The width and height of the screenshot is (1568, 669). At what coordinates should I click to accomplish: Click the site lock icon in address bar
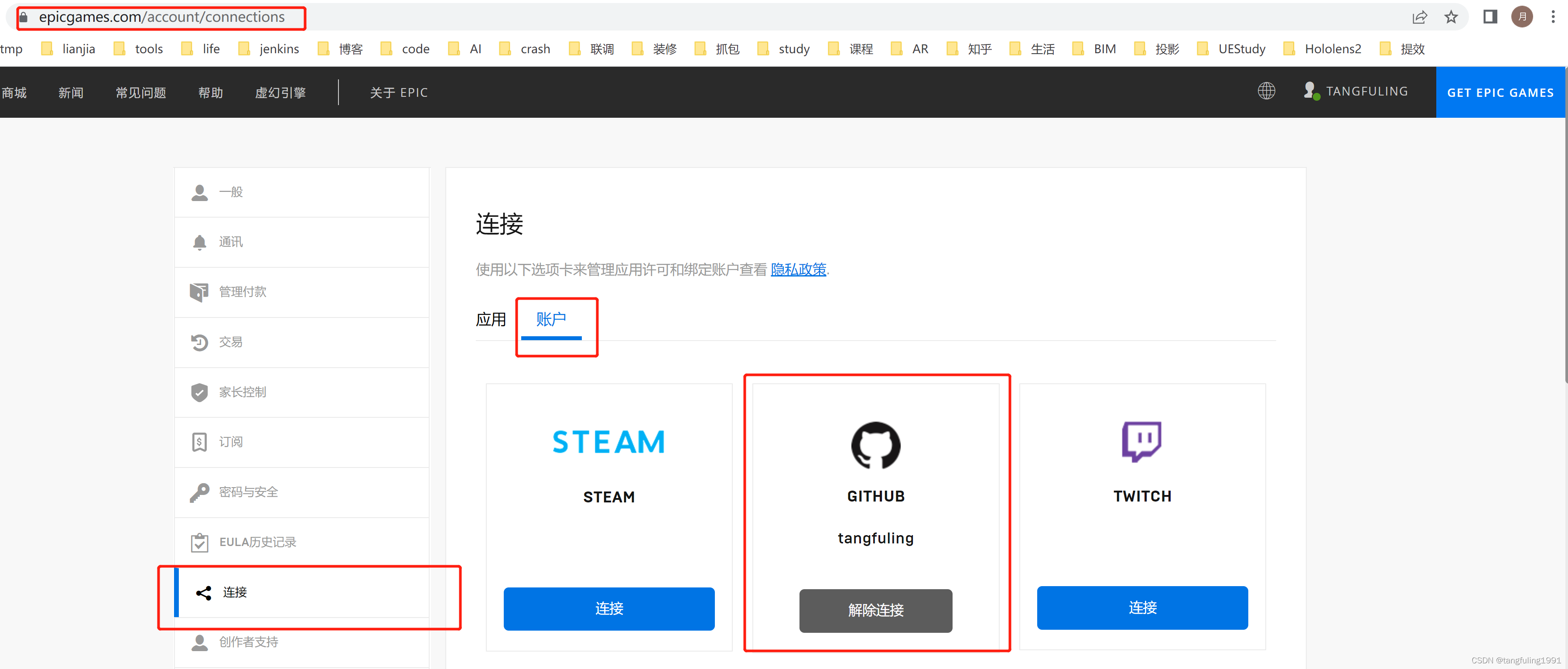point(23,17)
